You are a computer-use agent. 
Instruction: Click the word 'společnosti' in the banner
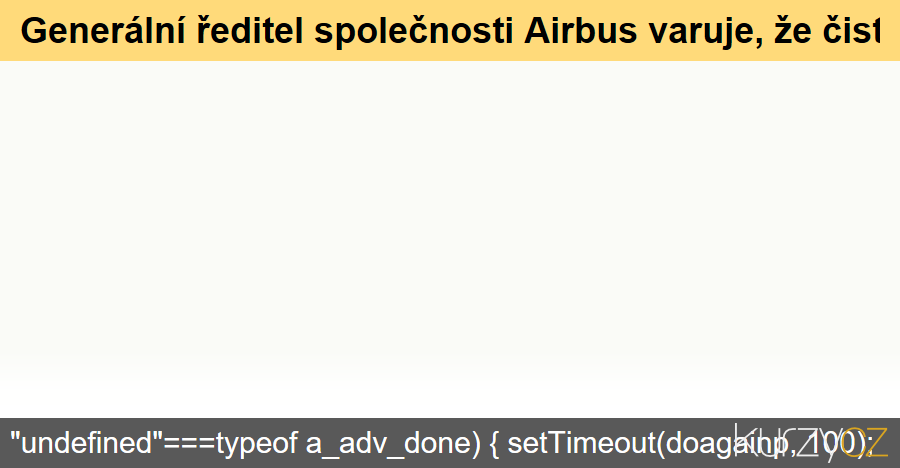tap(414, 32)
